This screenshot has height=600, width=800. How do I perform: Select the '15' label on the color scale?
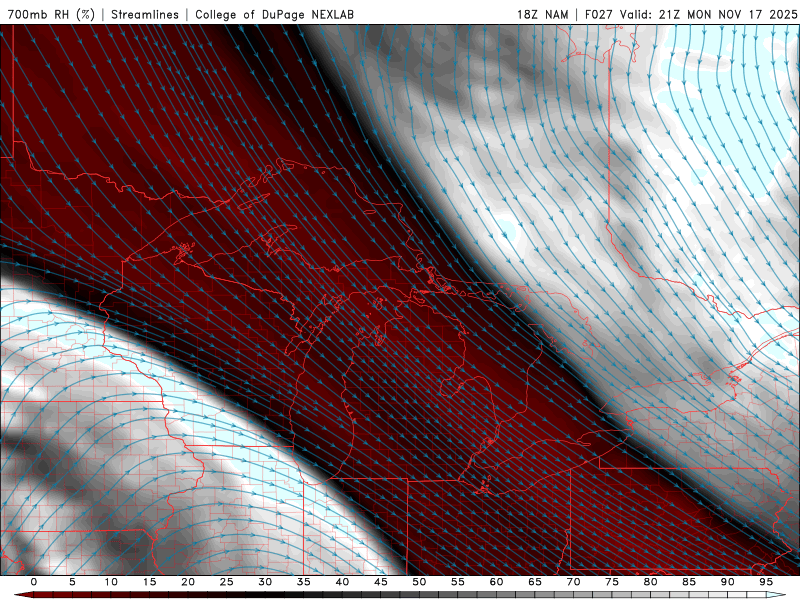[x=149, y=582]
